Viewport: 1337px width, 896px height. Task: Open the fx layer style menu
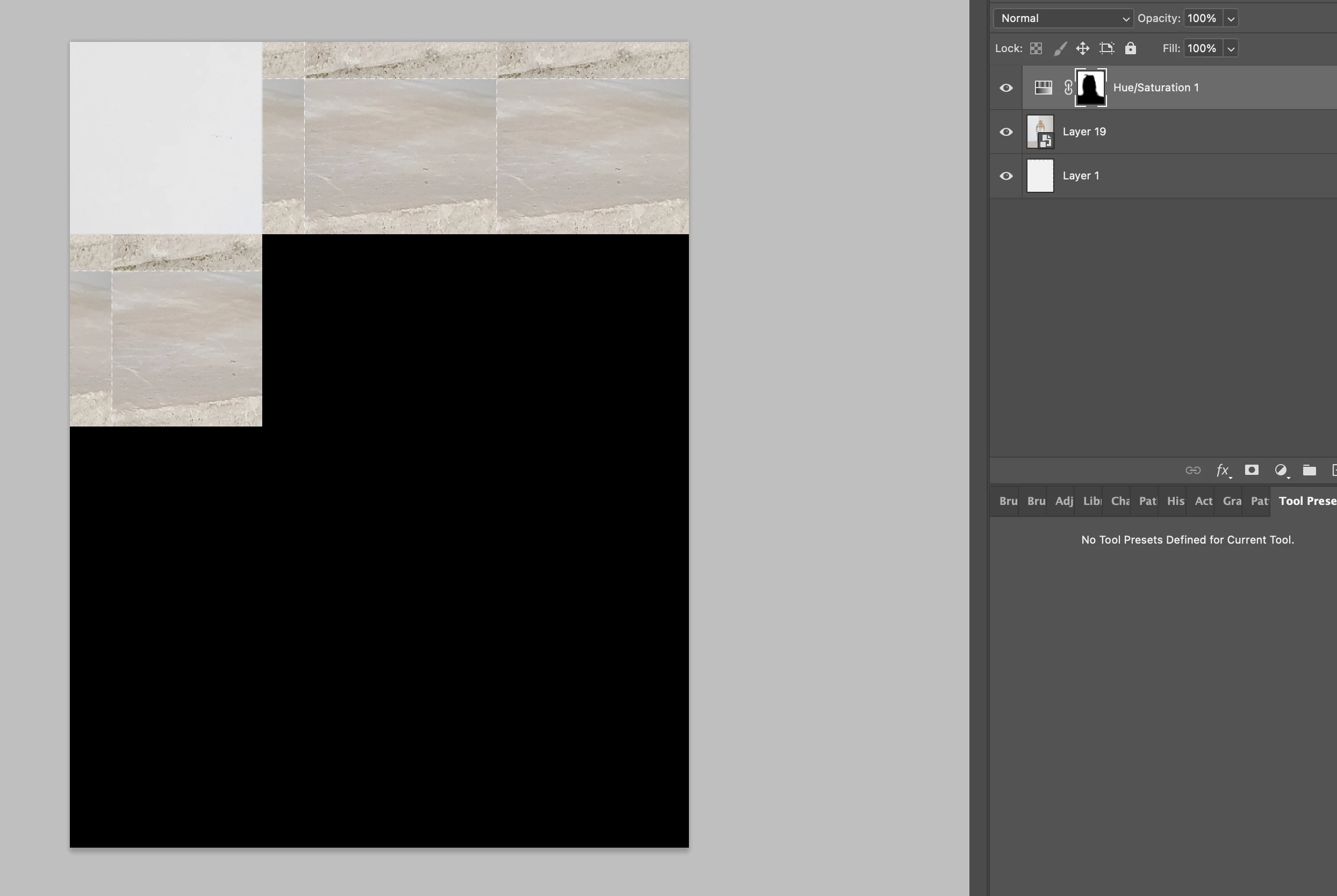[x=1222, y=470]
